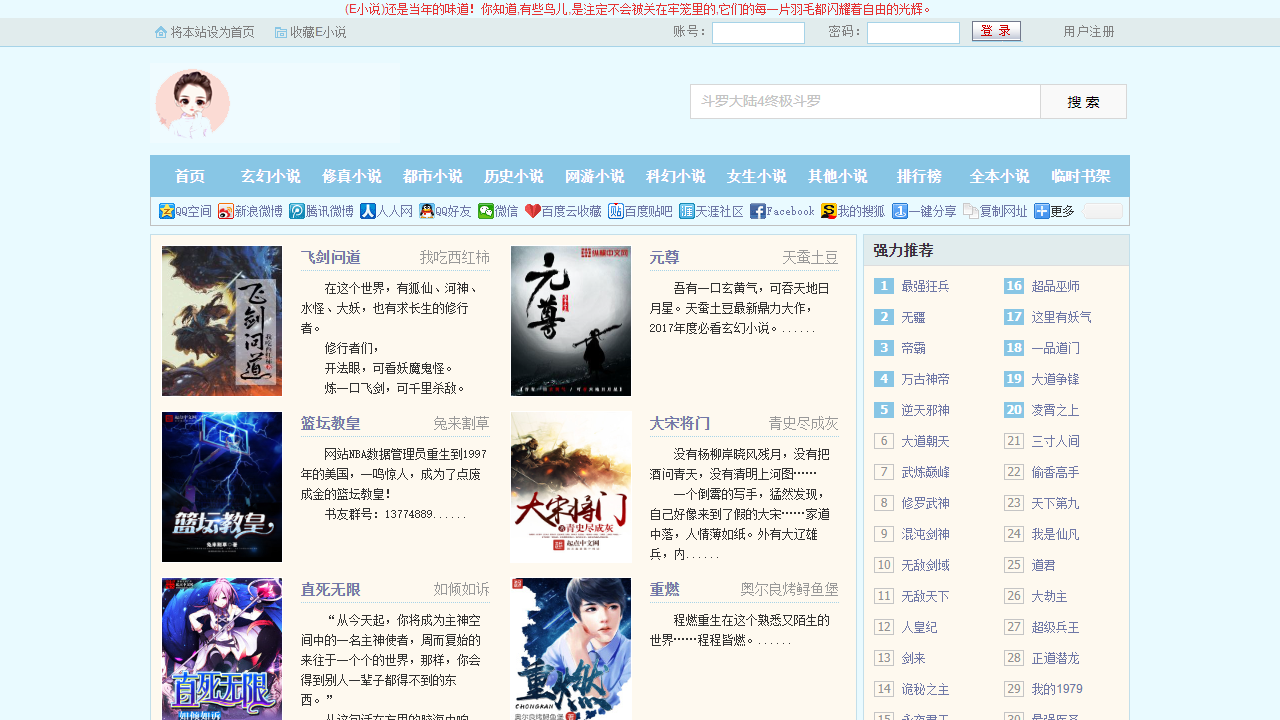Go to 网游小说 category
1280x720 pixels.
595,176
